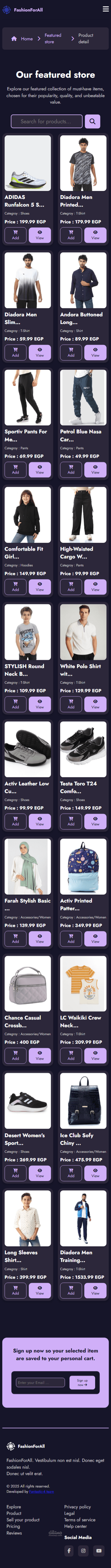Open the Privacy policy footer link

click(78, 1506)
